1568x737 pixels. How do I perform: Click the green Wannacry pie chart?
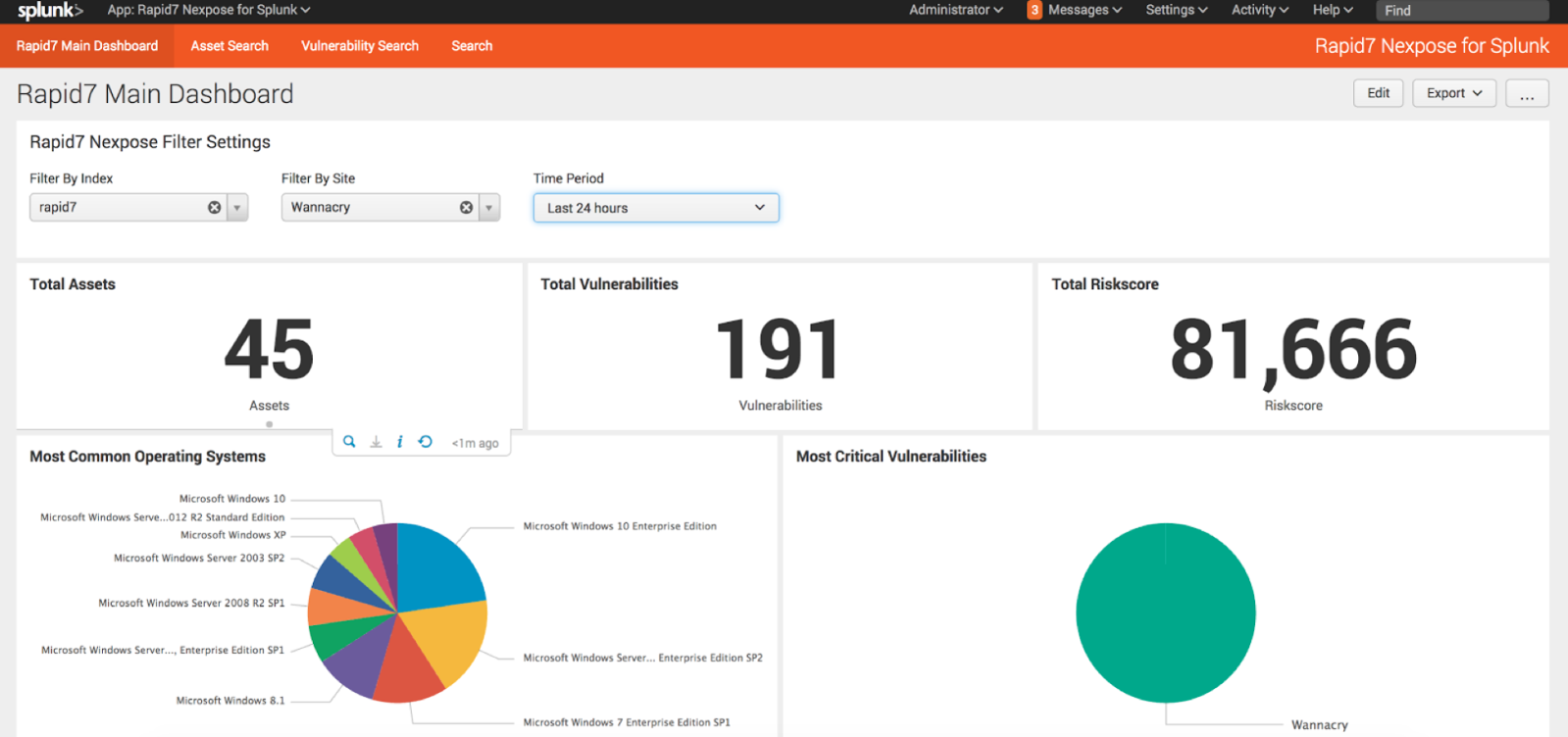[x=1165, y=613]
